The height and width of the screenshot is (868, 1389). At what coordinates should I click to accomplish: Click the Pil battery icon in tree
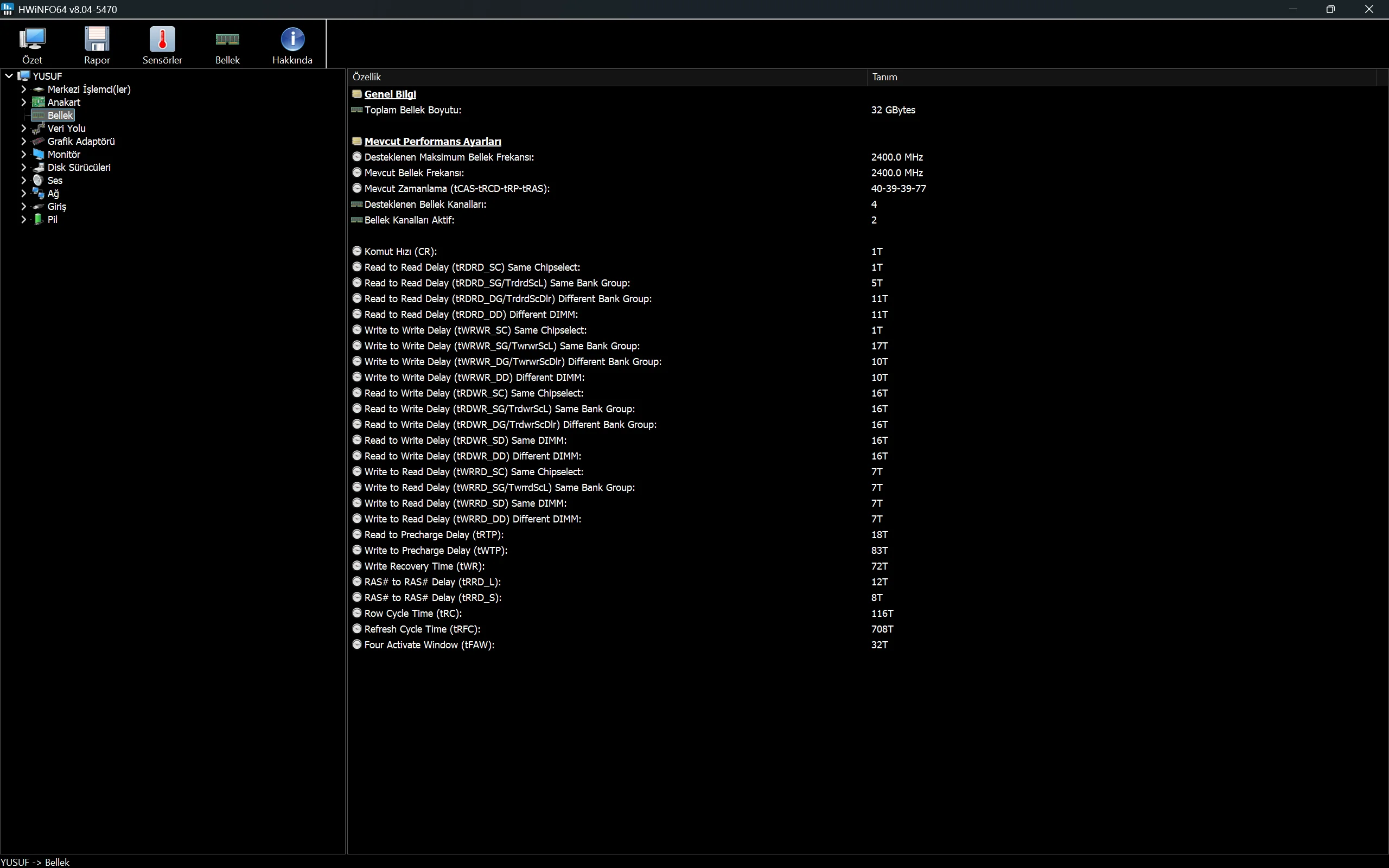tap(39, 219)
